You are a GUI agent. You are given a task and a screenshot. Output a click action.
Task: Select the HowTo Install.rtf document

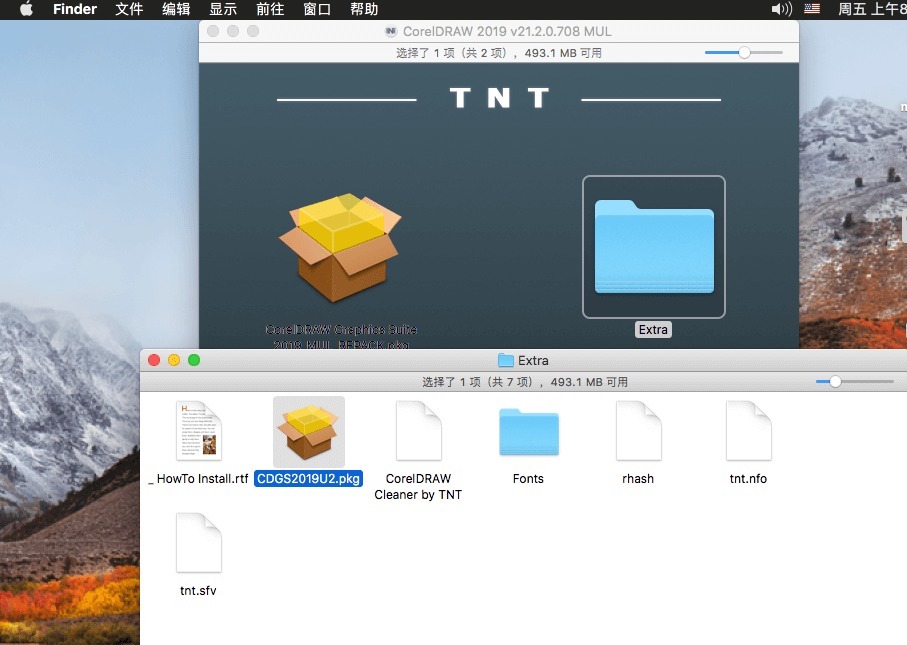[x=198, y=431]
